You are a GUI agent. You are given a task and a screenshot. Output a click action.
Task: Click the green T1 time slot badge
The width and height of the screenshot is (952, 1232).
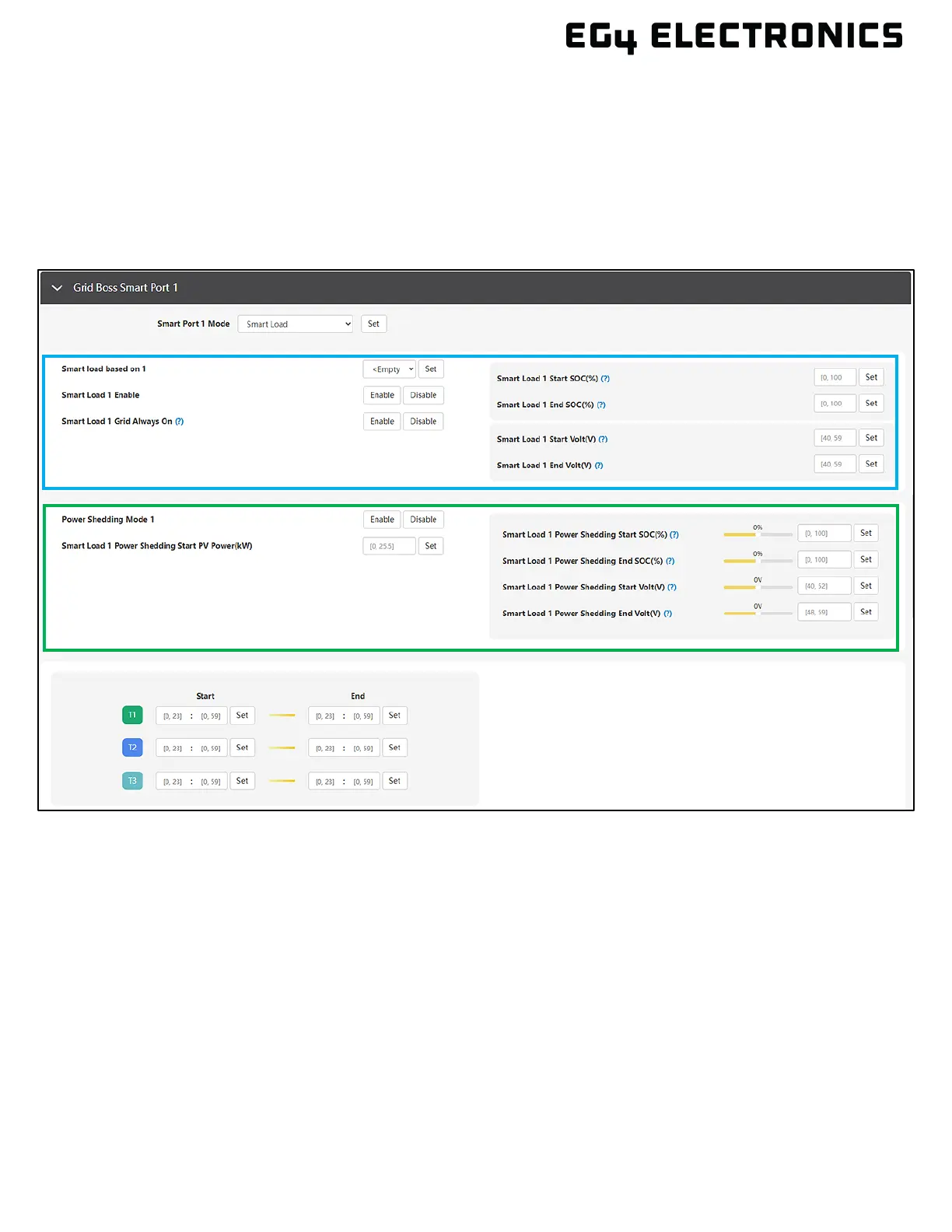(x=132, y=716)
